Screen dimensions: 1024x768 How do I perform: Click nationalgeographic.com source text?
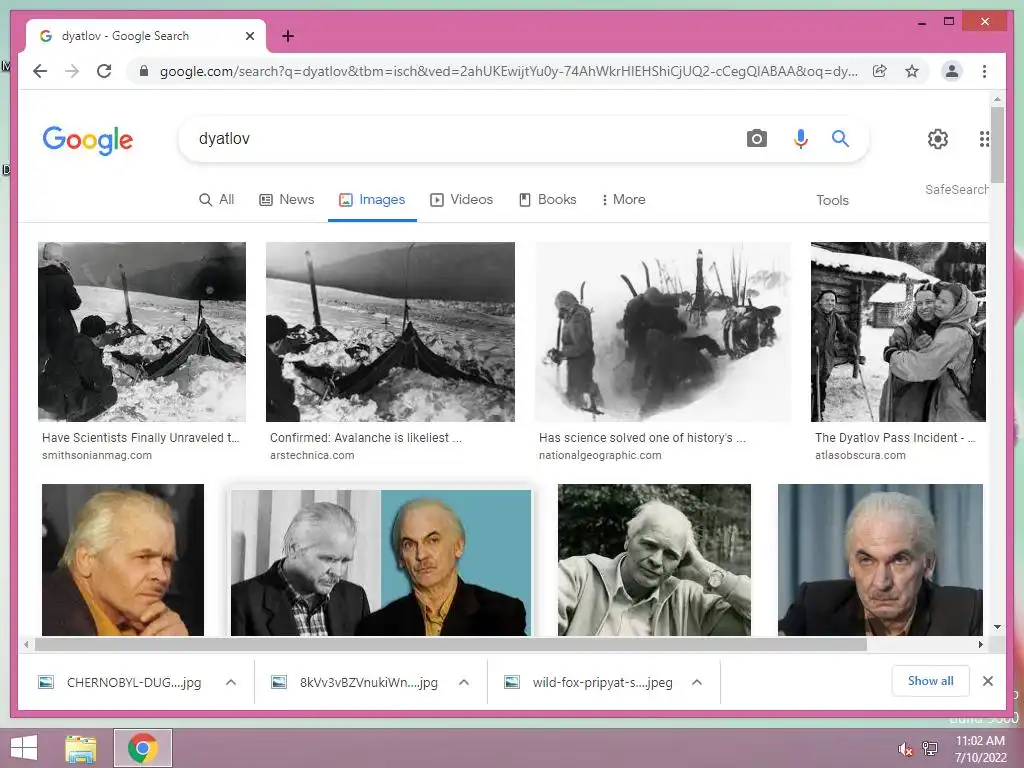pyautogui.click(x=600, y=455)
